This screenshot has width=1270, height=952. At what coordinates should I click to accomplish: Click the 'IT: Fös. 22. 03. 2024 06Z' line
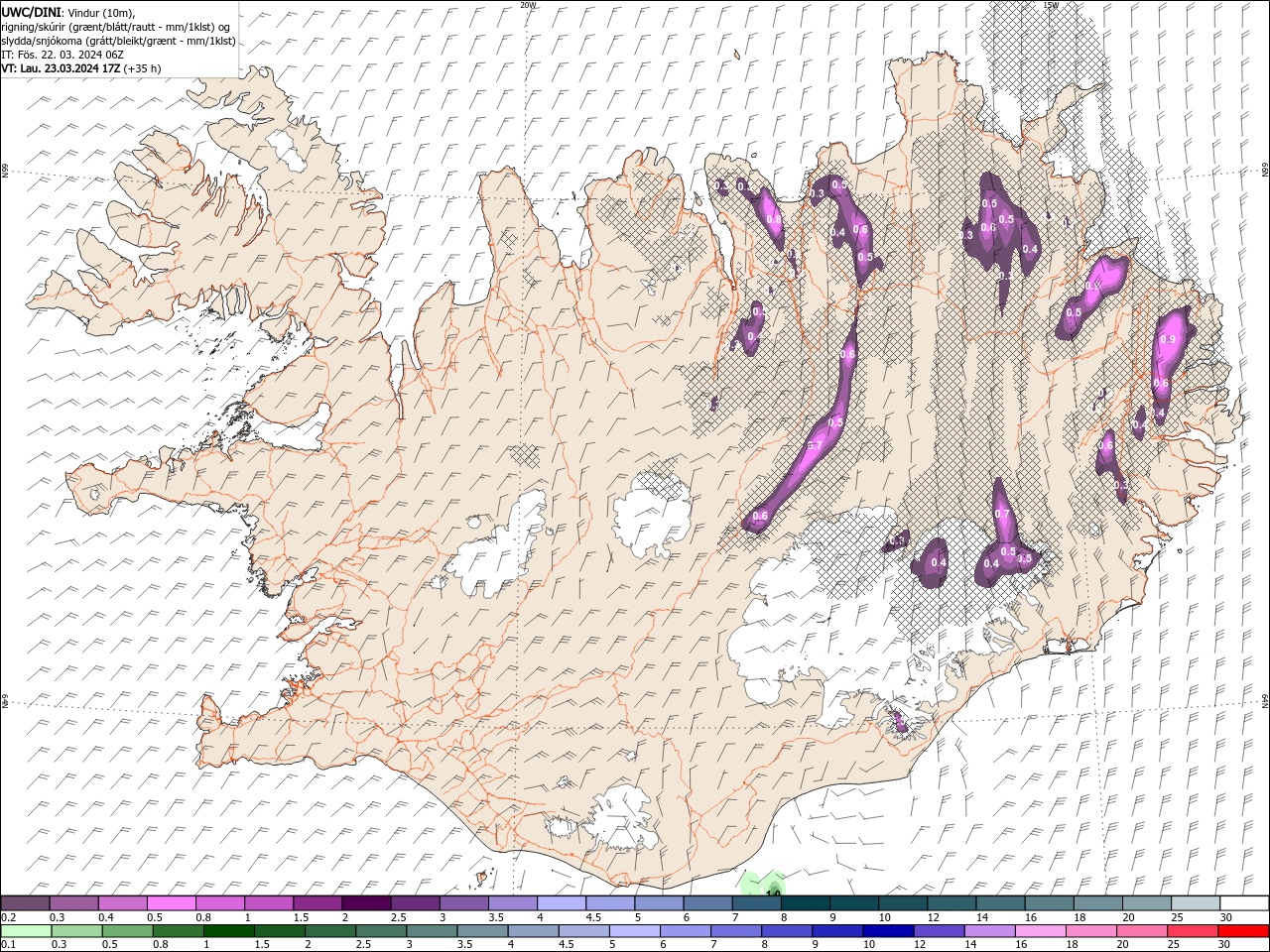62,54
